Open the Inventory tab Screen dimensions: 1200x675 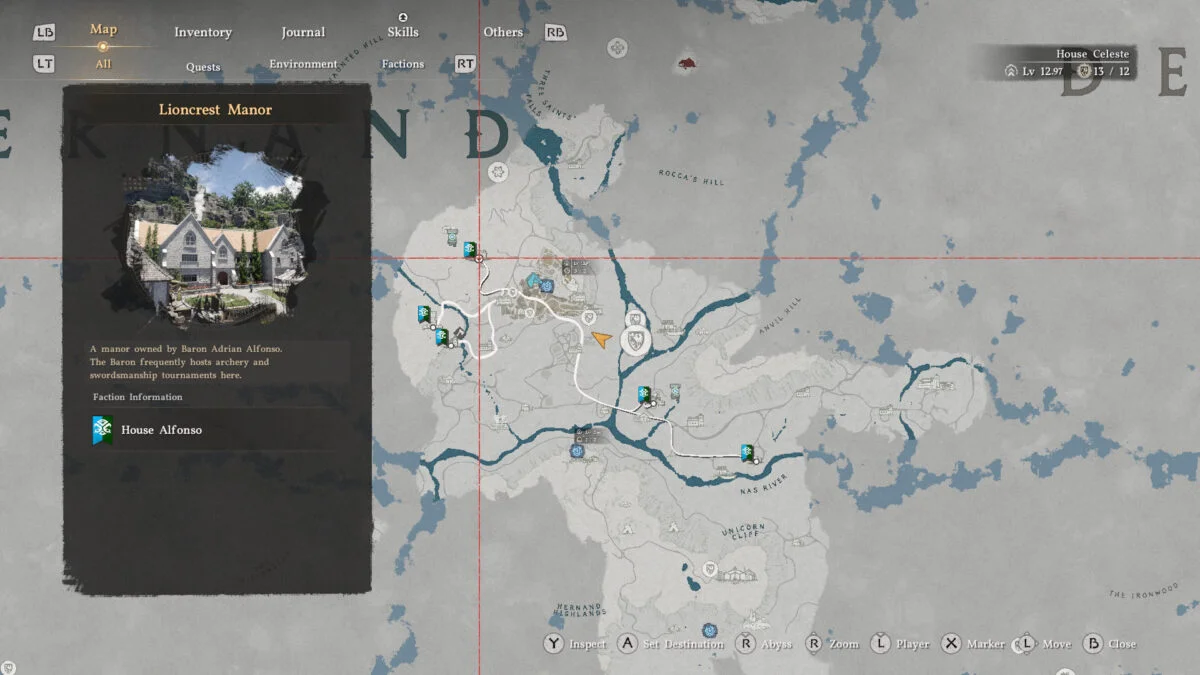[203, 32]
